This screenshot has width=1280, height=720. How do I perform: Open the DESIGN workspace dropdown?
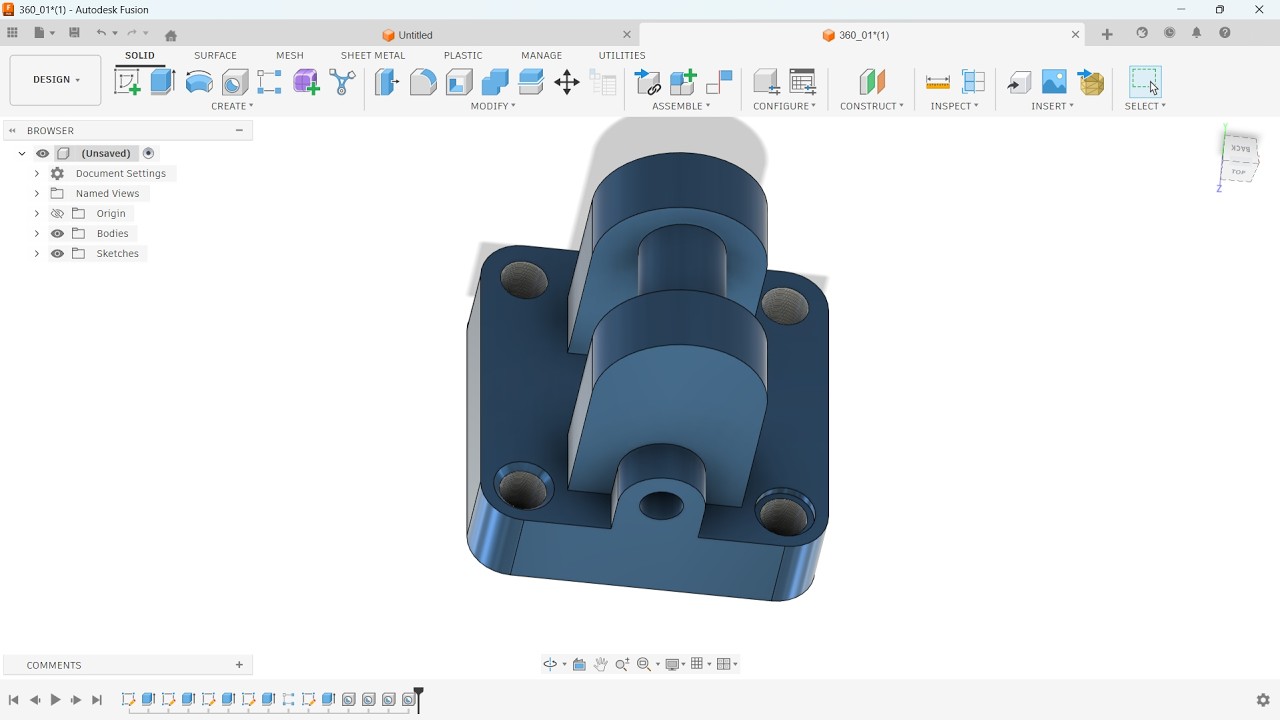tap(56, 80)
